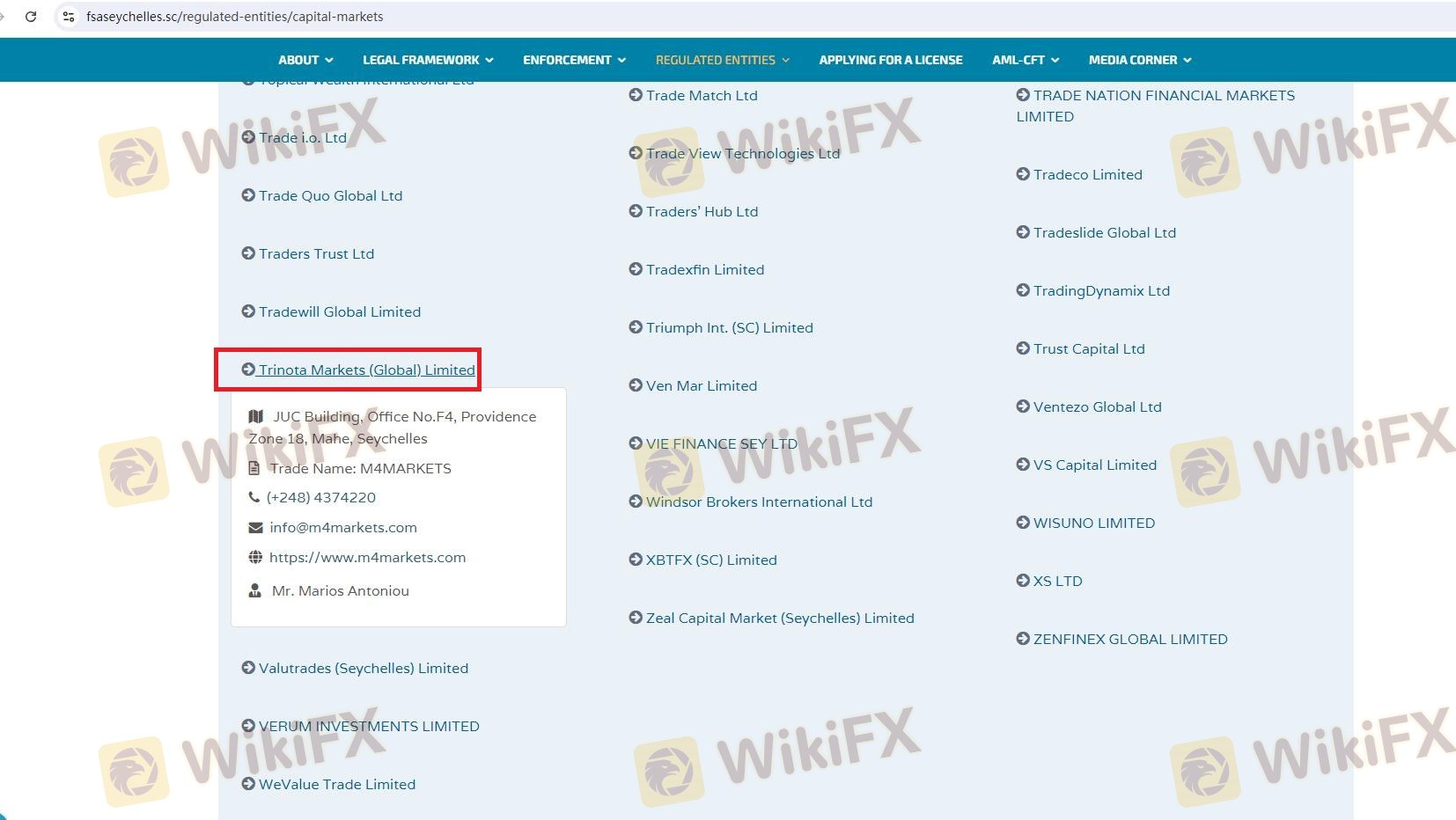This screenshot has width=1456, height=820.
Task: Open the MEDIA CORNER dropdown
Action: coord(1139,60)
